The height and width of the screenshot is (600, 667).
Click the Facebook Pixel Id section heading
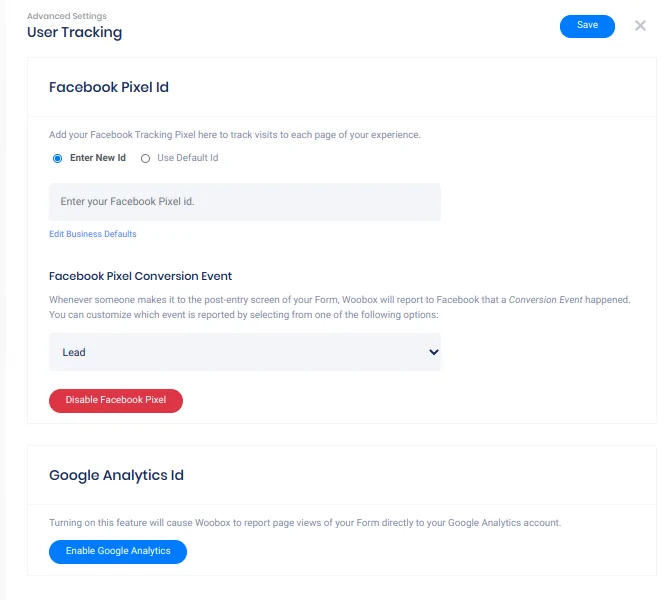[x=109, y=87]
